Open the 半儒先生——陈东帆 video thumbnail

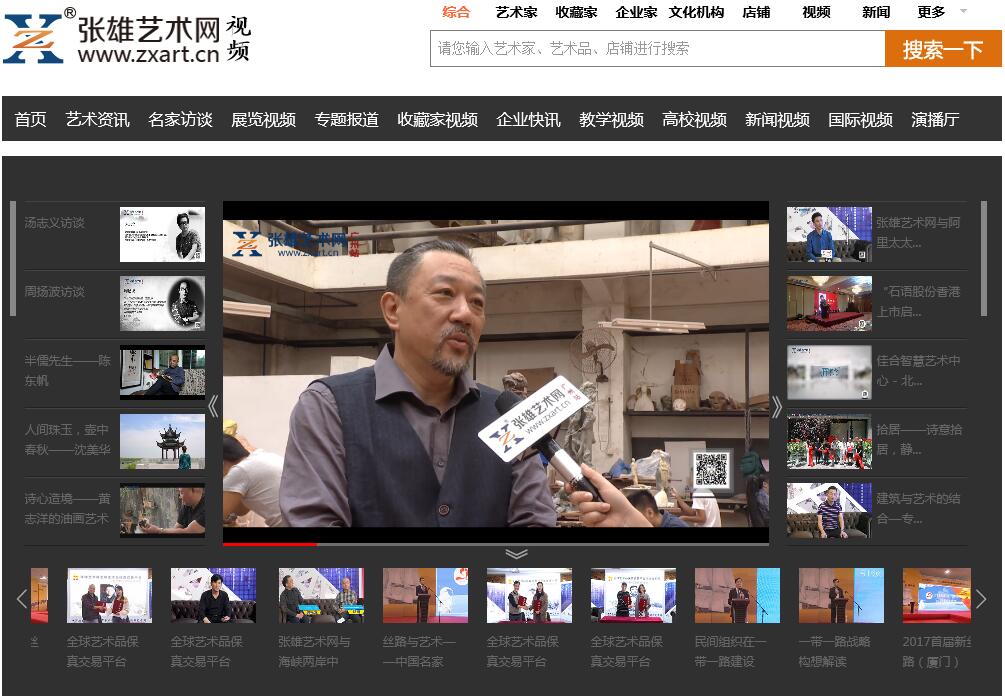point(162,372)
